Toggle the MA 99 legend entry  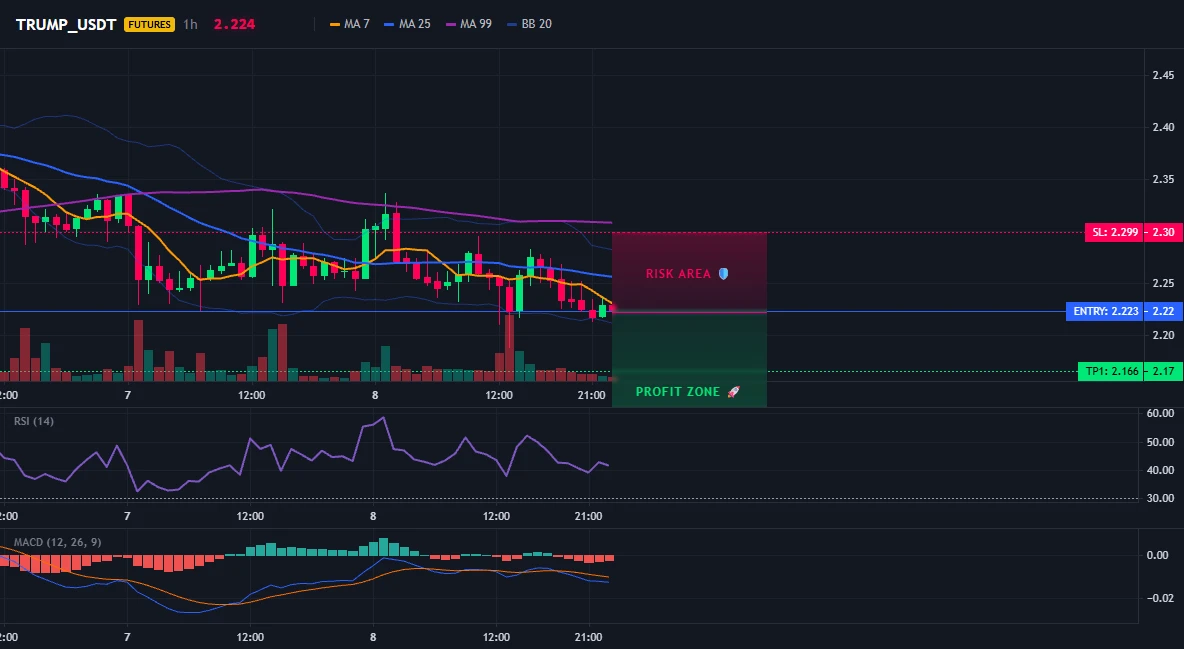pos(469,24)
